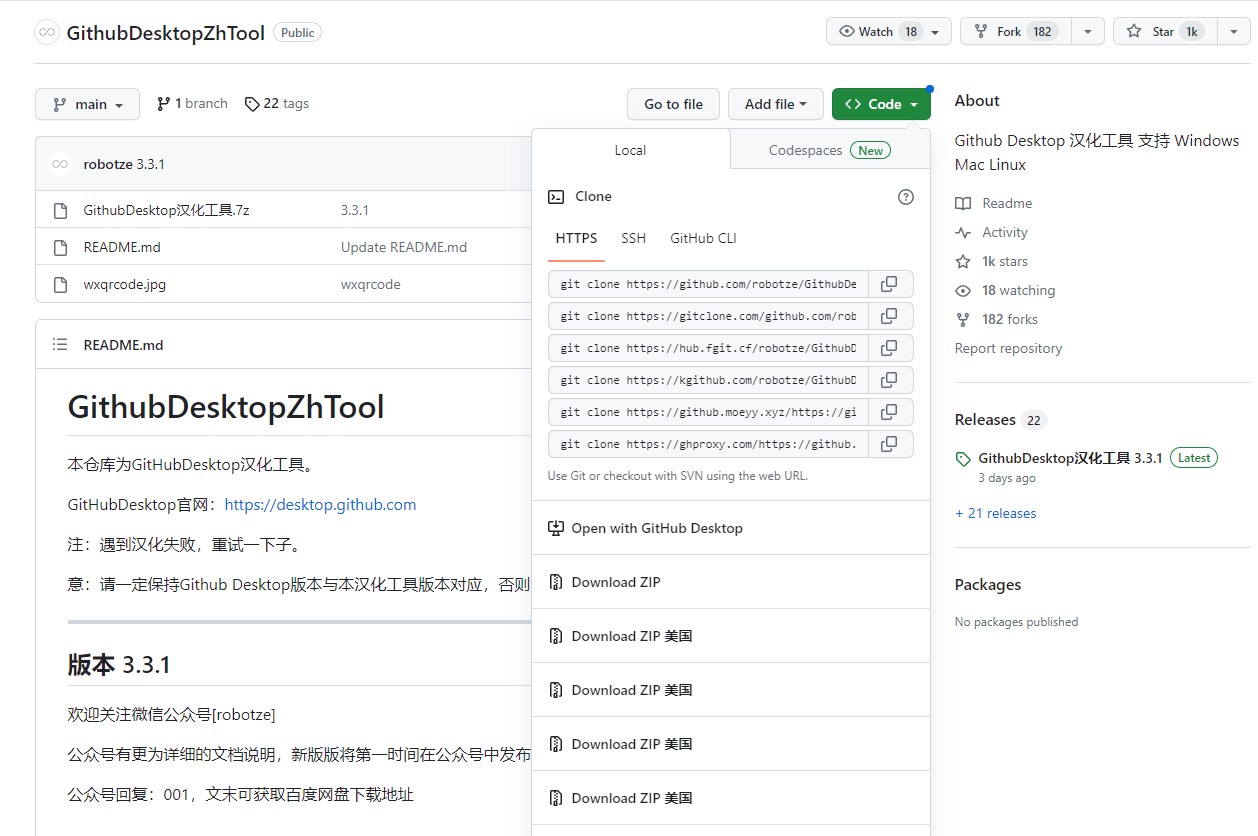Copy the kgithub.com clone command
Image resolution: width=1258 pixels, height=836 pixels.
pyautogui.click(x=889, y=380)
